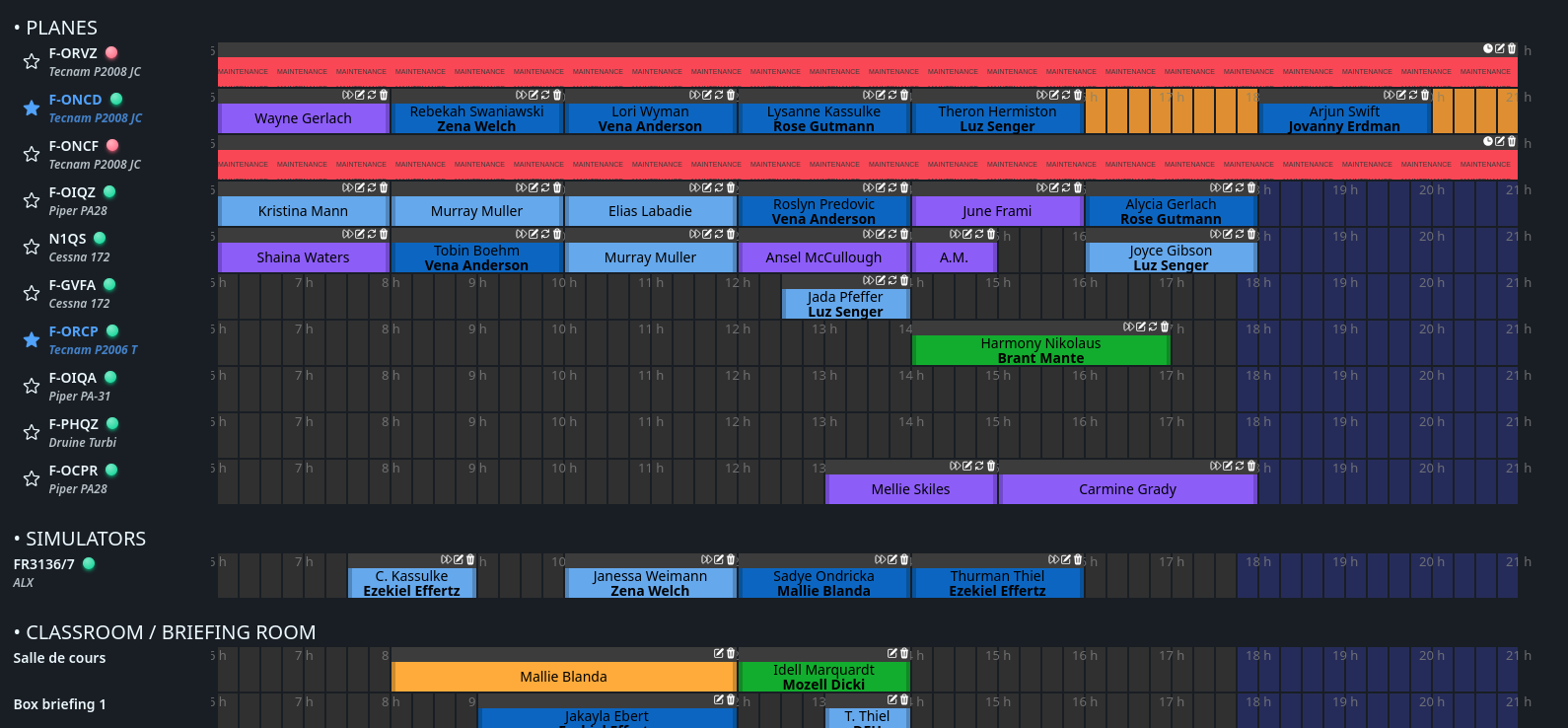Open the F-ONCD plane name
This screenshot has height=728, width=1568.
coord(76,100)
